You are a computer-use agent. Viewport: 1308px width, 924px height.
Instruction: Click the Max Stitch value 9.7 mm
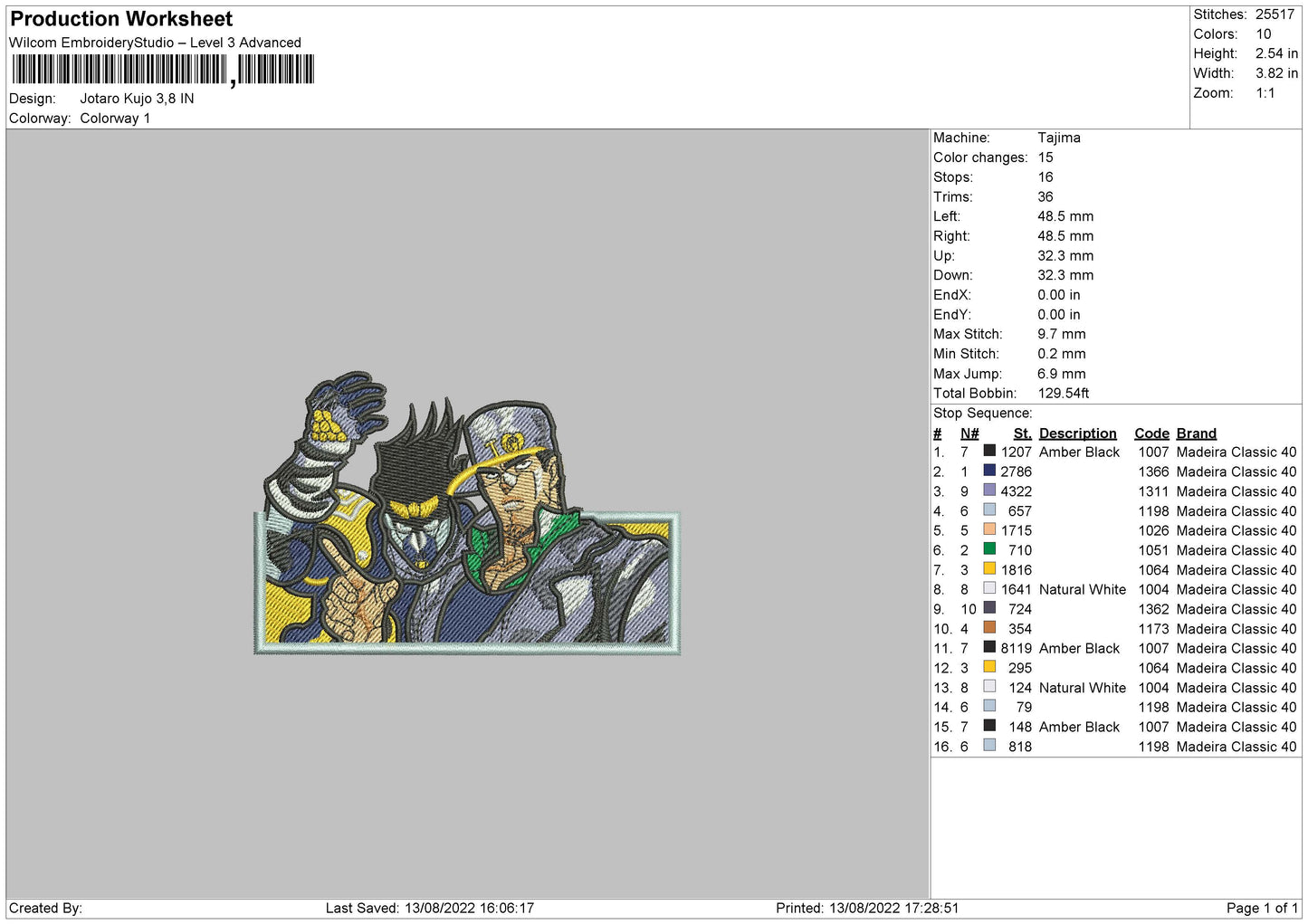click(1061, 334)
